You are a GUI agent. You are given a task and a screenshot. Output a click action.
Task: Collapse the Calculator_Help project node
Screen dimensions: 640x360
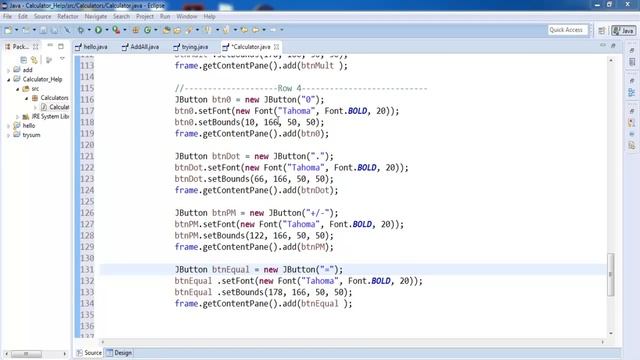9,80
